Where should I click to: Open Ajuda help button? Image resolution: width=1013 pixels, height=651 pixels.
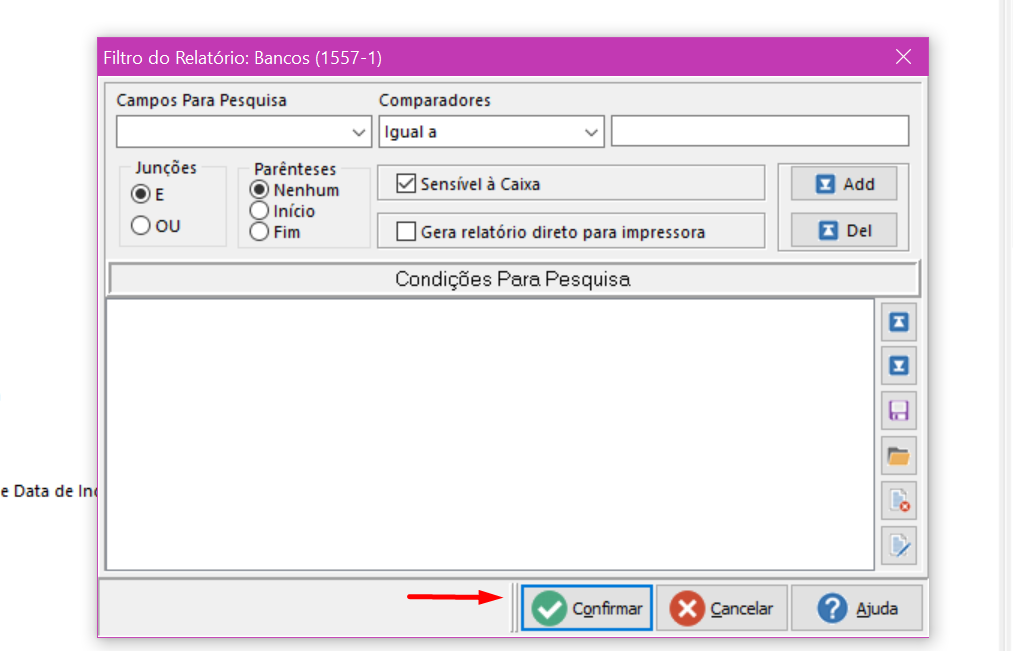coord(857,608)
